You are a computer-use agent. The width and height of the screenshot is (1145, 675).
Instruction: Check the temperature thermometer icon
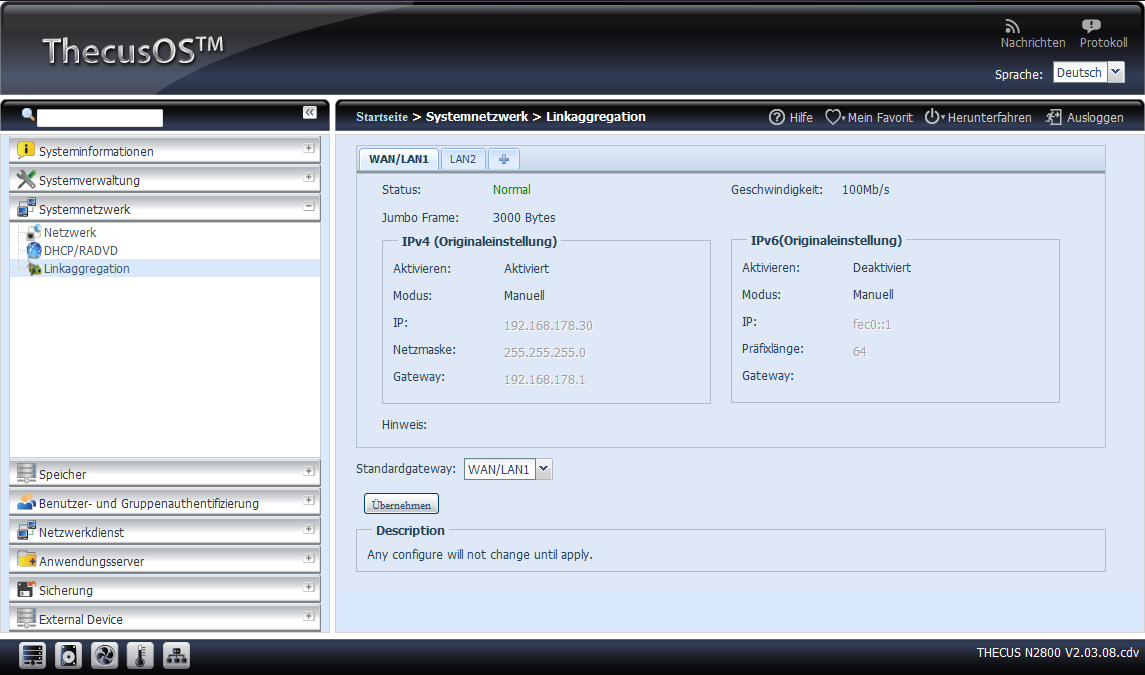[140, 656]
